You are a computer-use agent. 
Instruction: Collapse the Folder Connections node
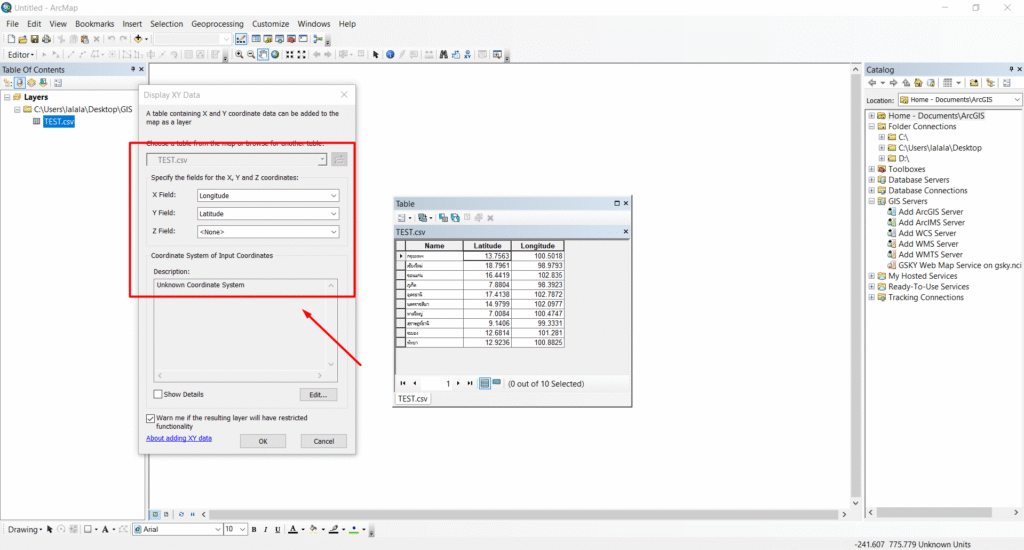pos(871,127)
